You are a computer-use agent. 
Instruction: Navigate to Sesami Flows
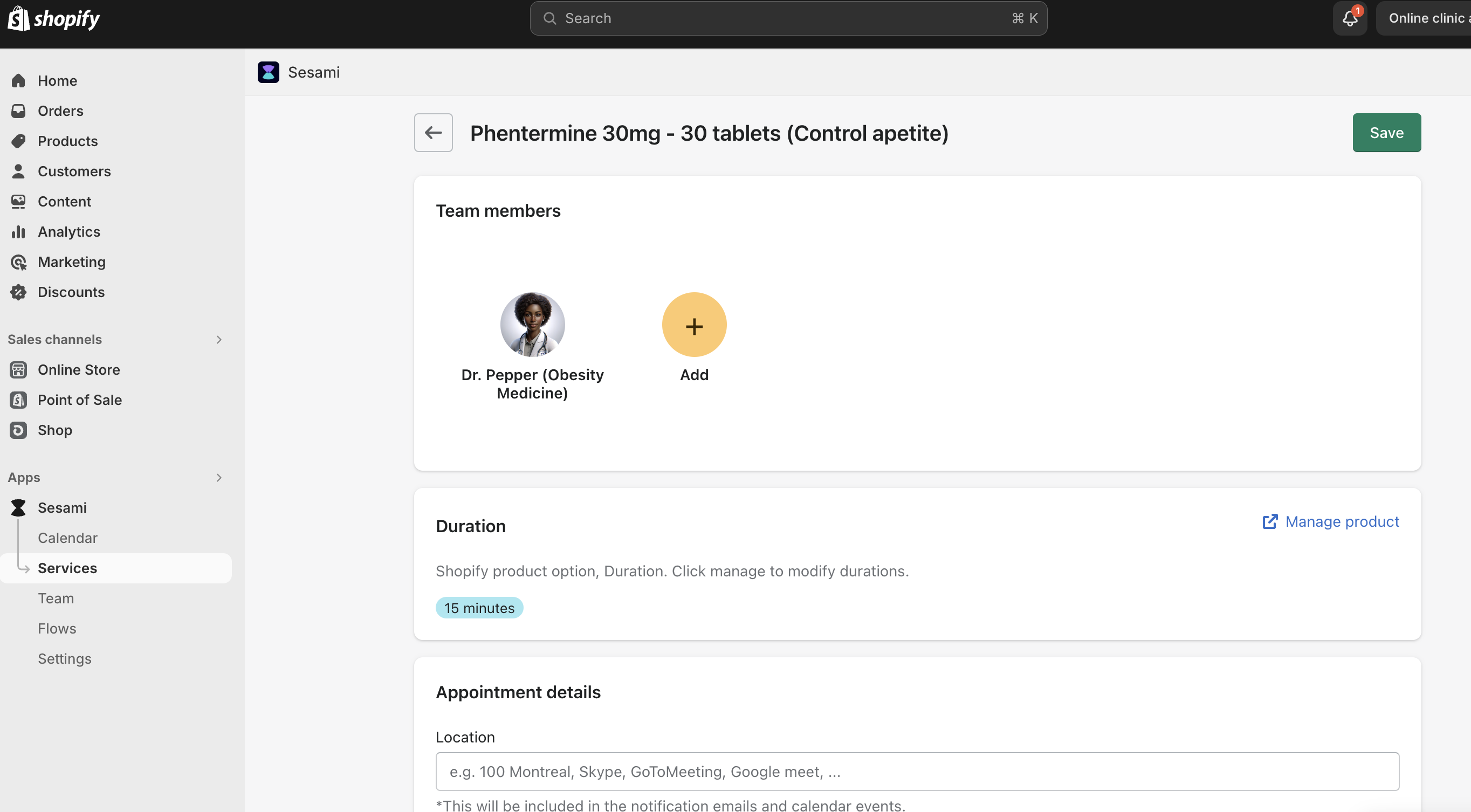pyautogui.click(x=57, y=629)
